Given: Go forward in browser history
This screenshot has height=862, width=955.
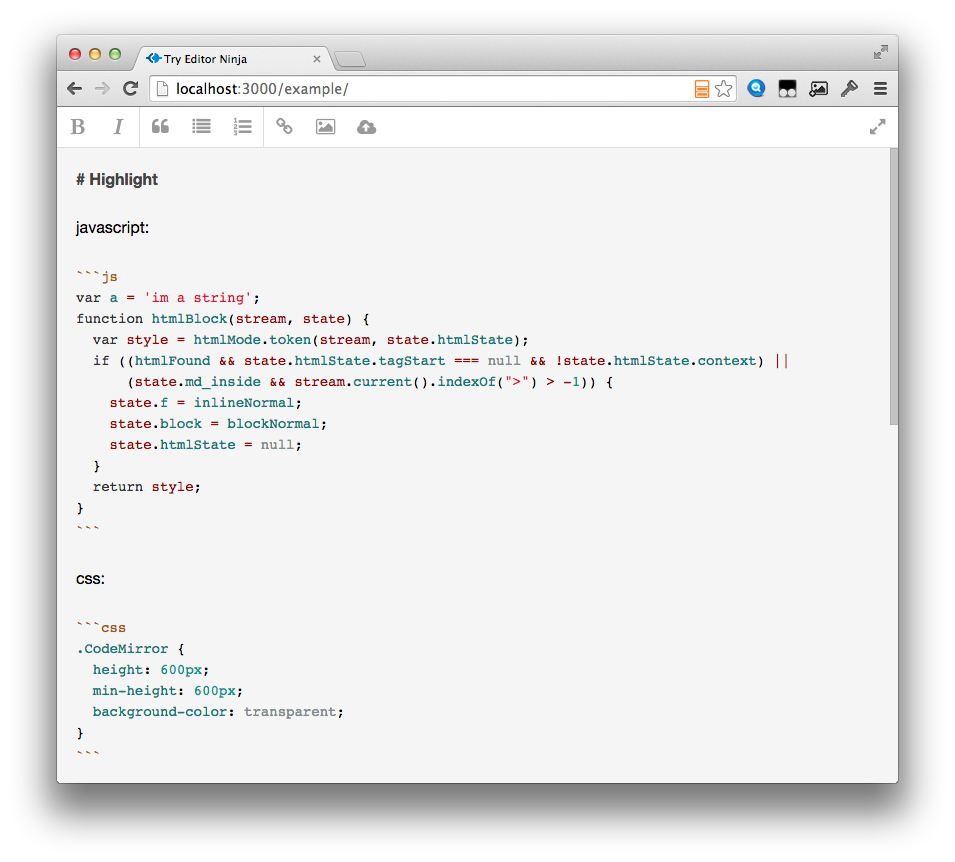Looking at the screenshot, I should [x=102, y=89].
